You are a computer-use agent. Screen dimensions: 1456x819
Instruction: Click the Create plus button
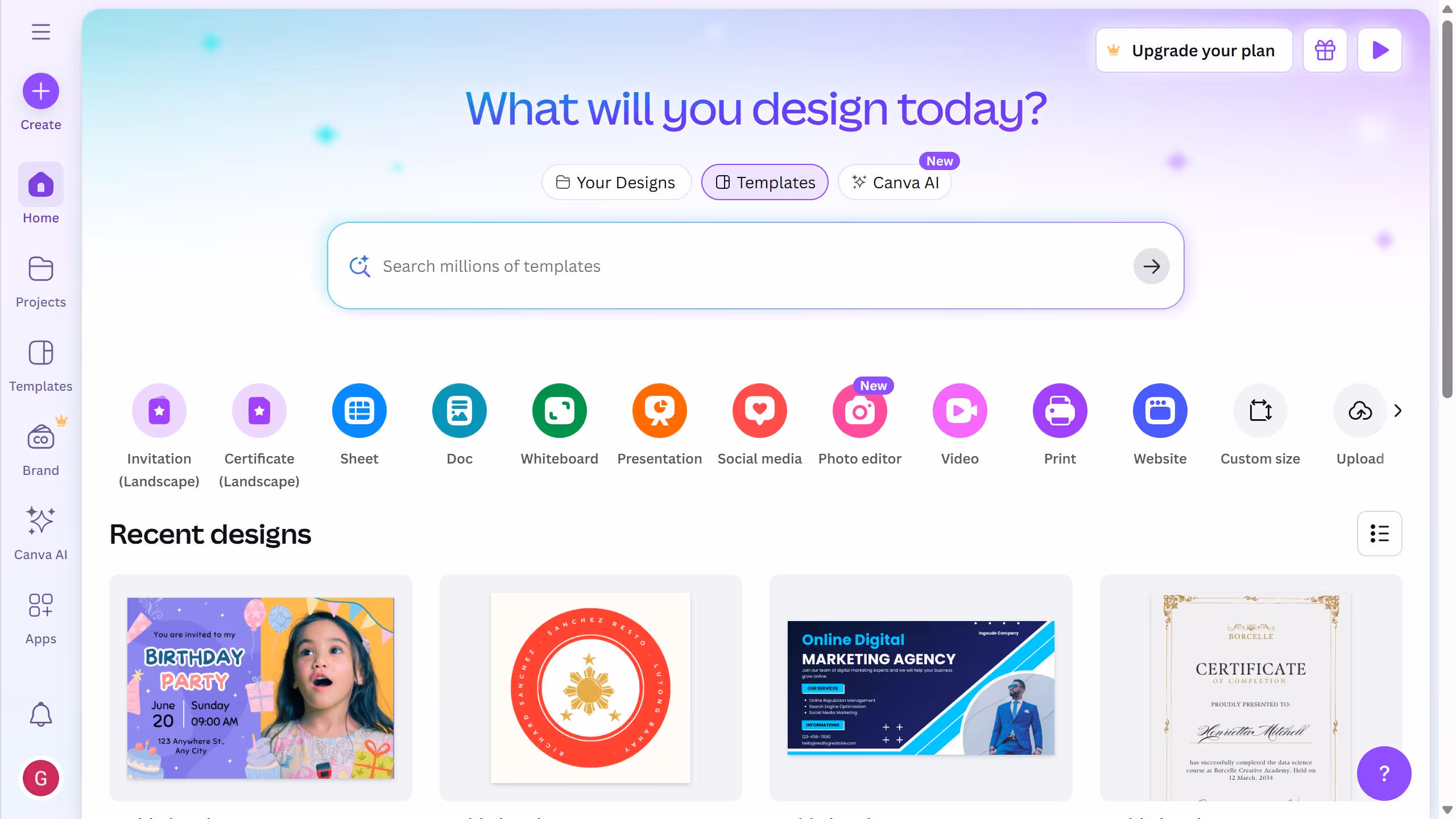tap(41, 91)
